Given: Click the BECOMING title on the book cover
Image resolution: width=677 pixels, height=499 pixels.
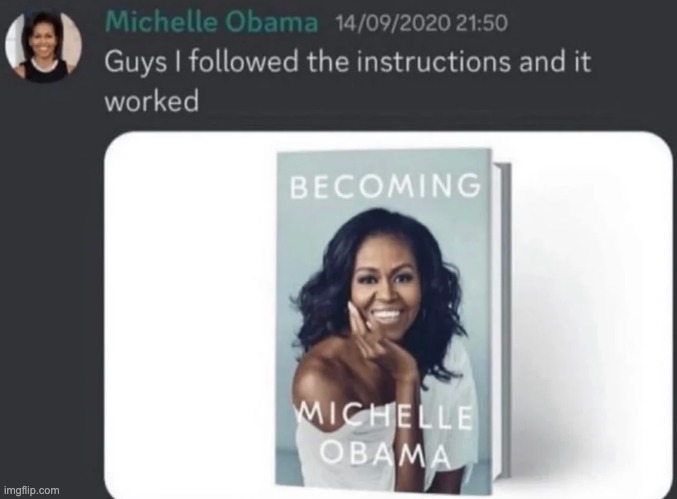Looking at the screenshot, I should point(385,186).
